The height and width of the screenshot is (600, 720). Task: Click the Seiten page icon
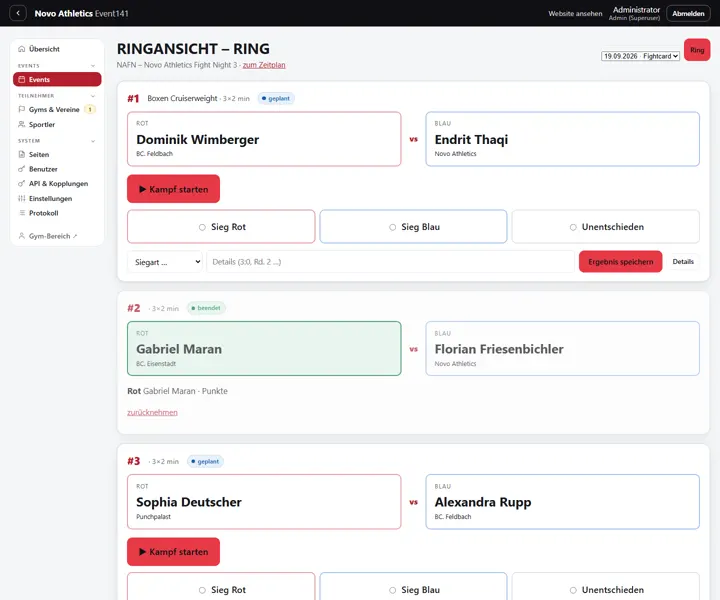pyautogui.click(x=22, y=154)
